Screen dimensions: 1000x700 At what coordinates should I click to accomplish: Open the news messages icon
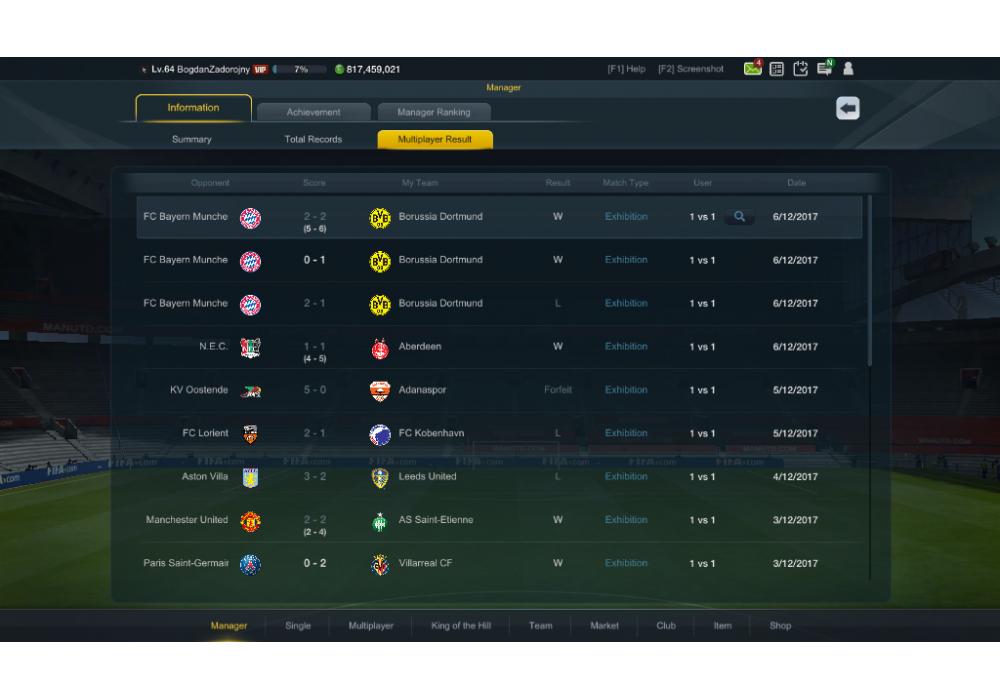[825, 68]
